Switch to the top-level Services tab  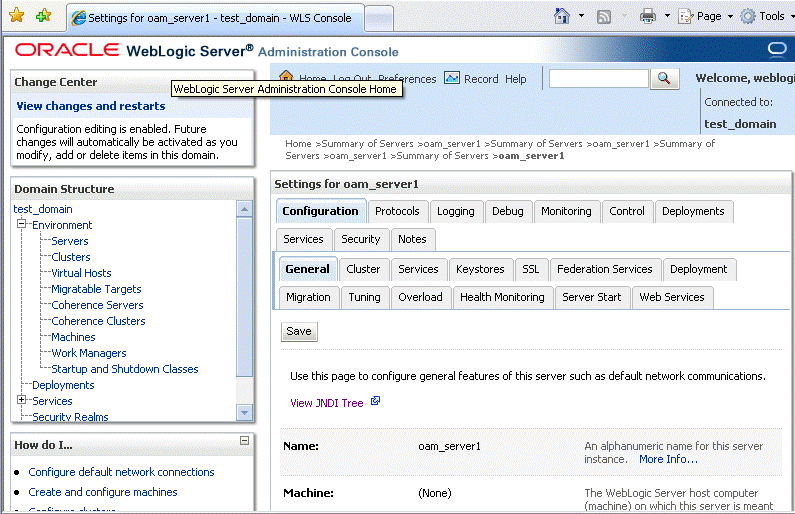pos(303,239)
